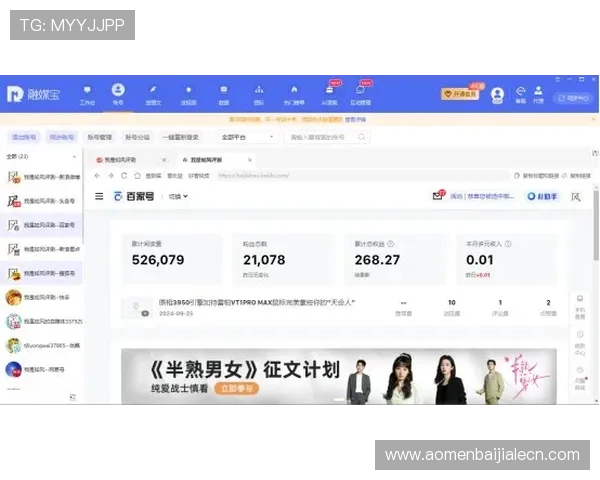Click the copy link button at toolbar right

coord(577,176)
